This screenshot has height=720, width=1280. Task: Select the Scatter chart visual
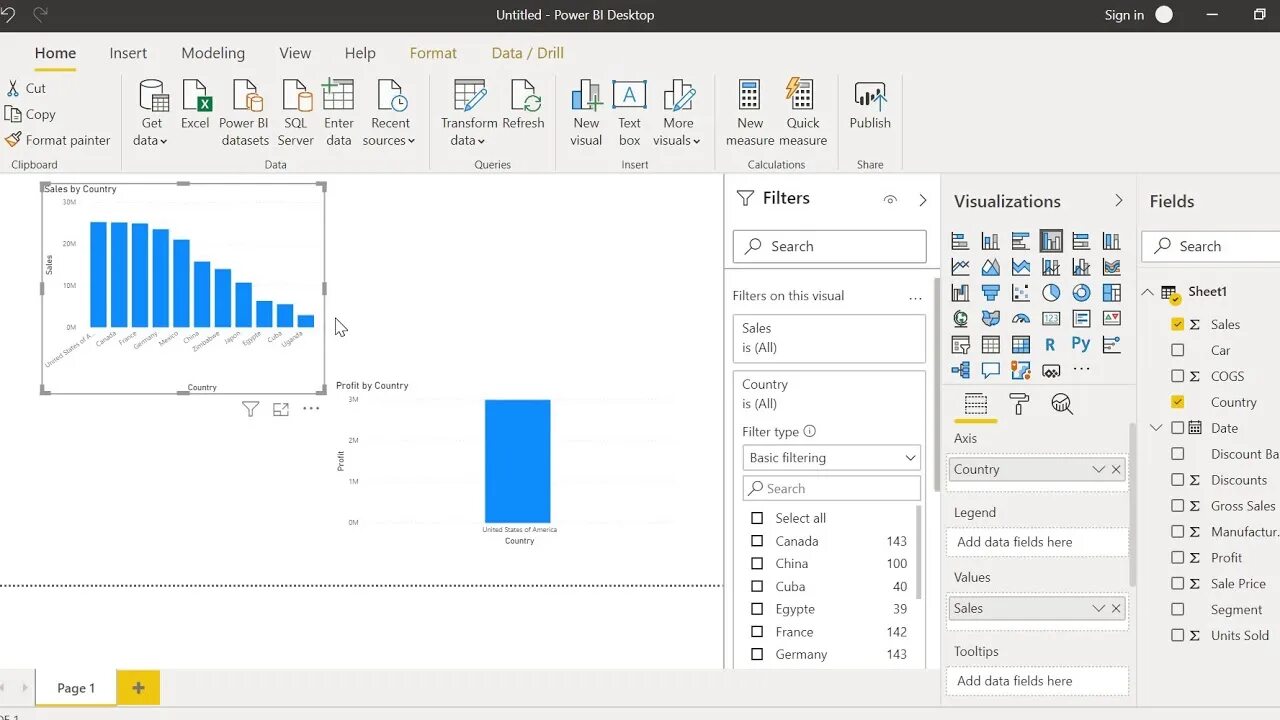coord(1021,293)
